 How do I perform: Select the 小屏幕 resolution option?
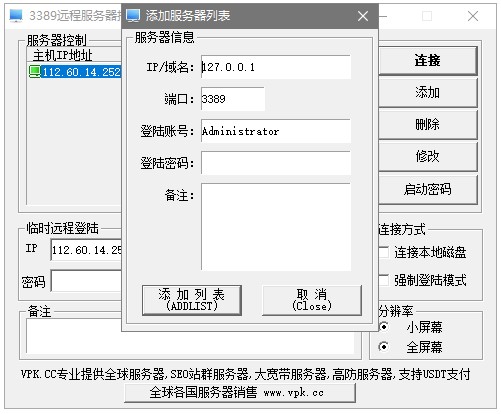tap(384, 327)
